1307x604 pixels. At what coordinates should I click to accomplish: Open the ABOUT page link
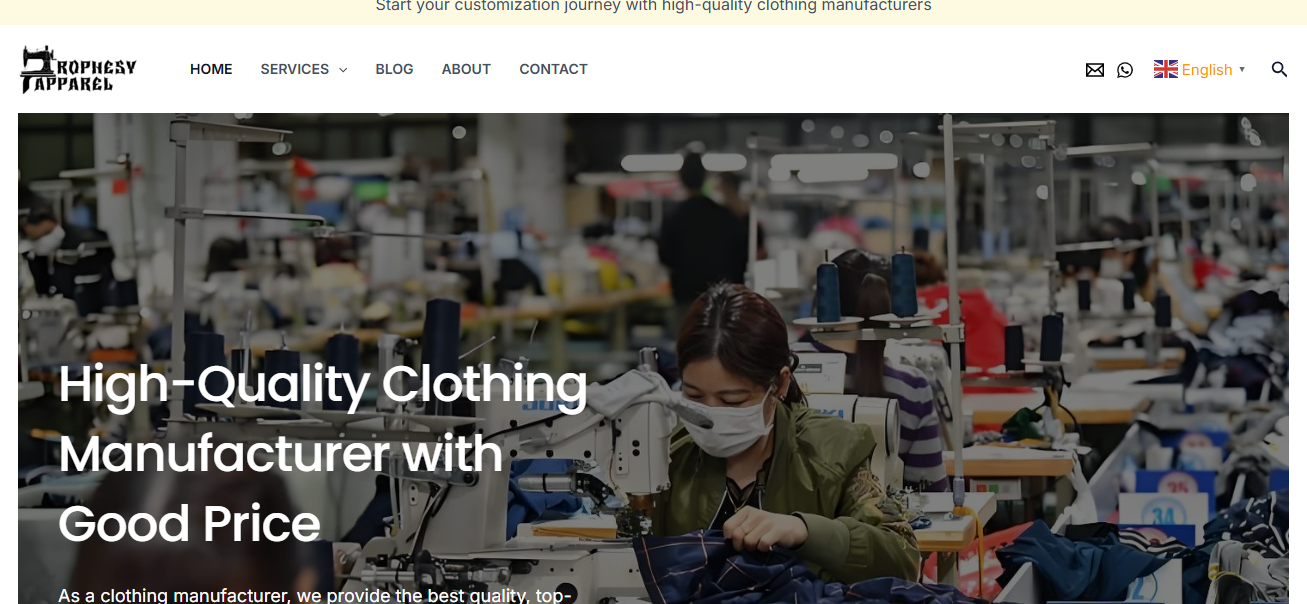click(466, 69)
